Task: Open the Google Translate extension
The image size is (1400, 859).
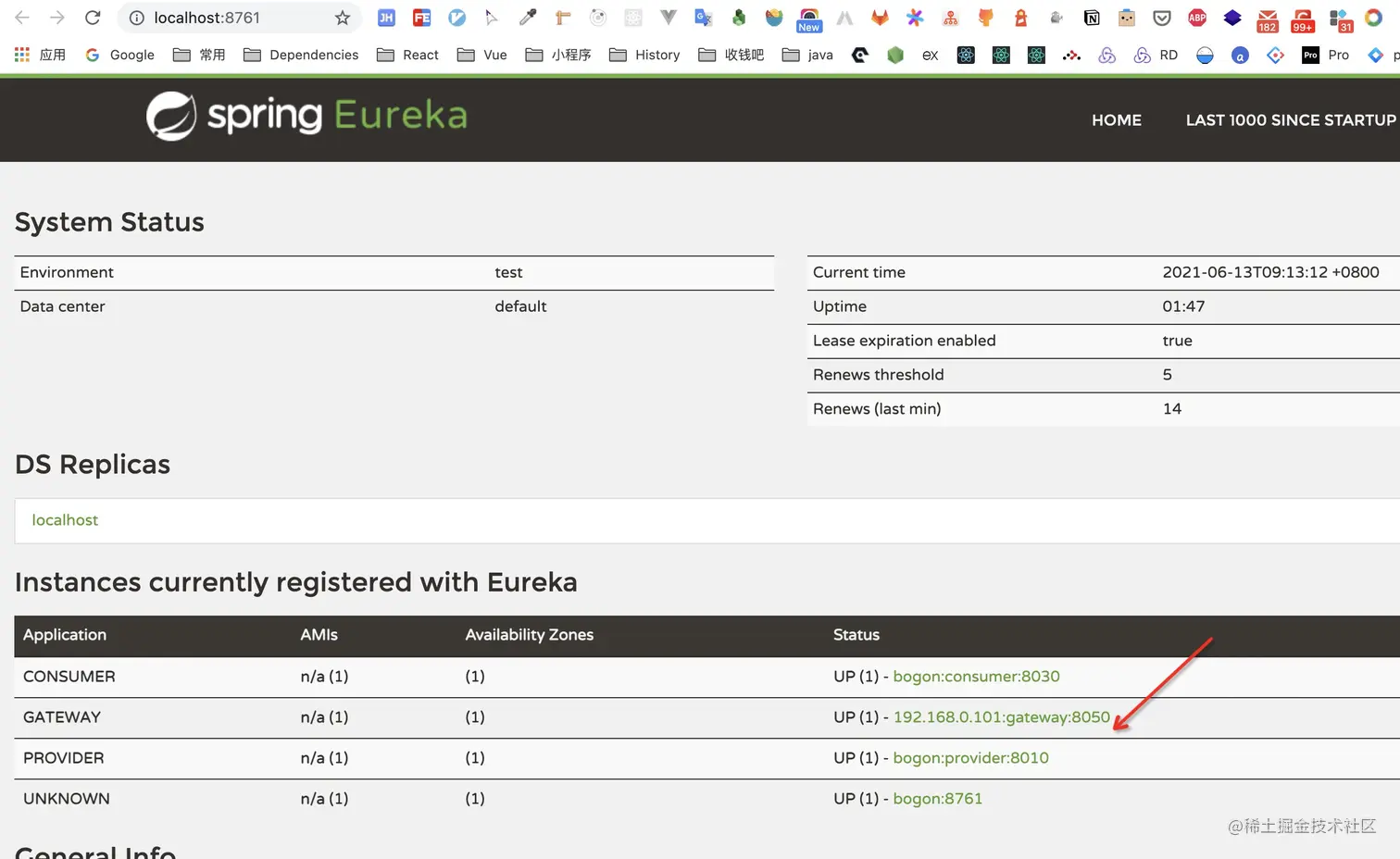Action: click(x=704, y=18)
